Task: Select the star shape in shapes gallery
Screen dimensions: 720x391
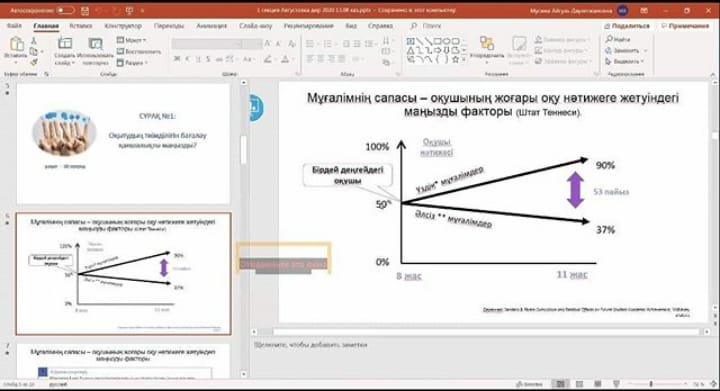Action: point(455,60)
